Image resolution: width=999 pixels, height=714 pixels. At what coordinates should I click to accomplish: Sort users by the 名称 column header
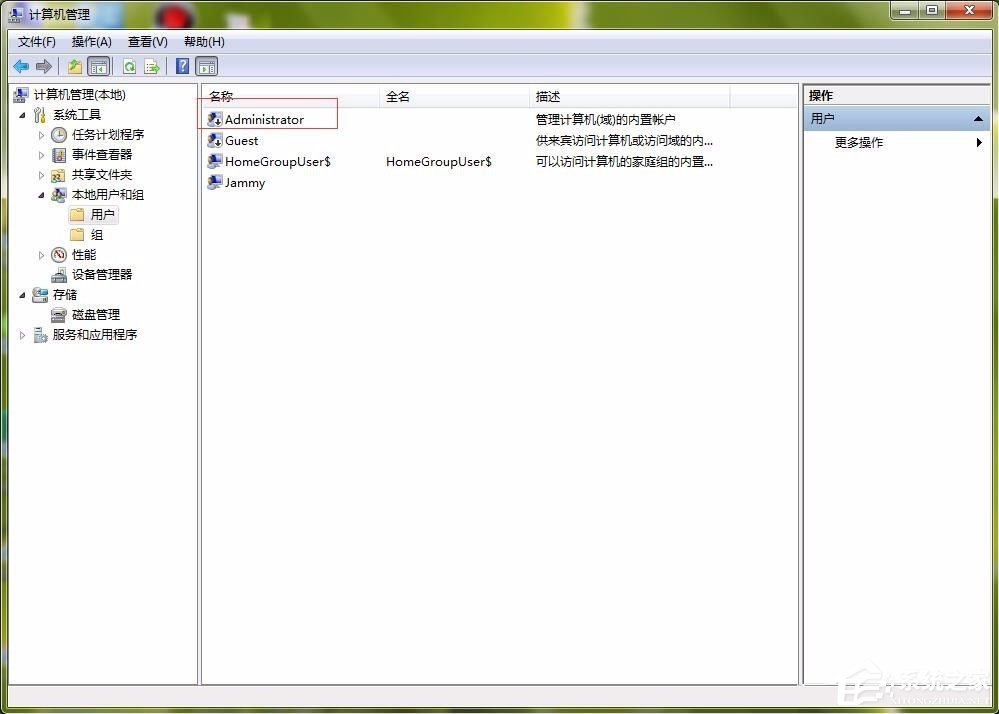coord(220,96)
